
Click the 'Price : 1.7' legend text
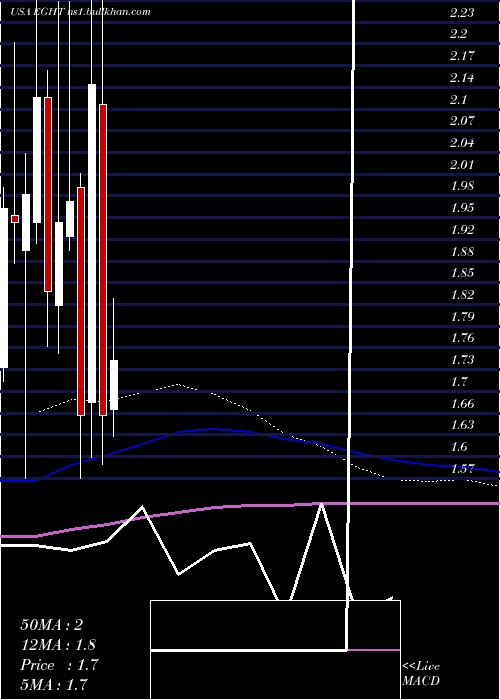pos(59,665)
